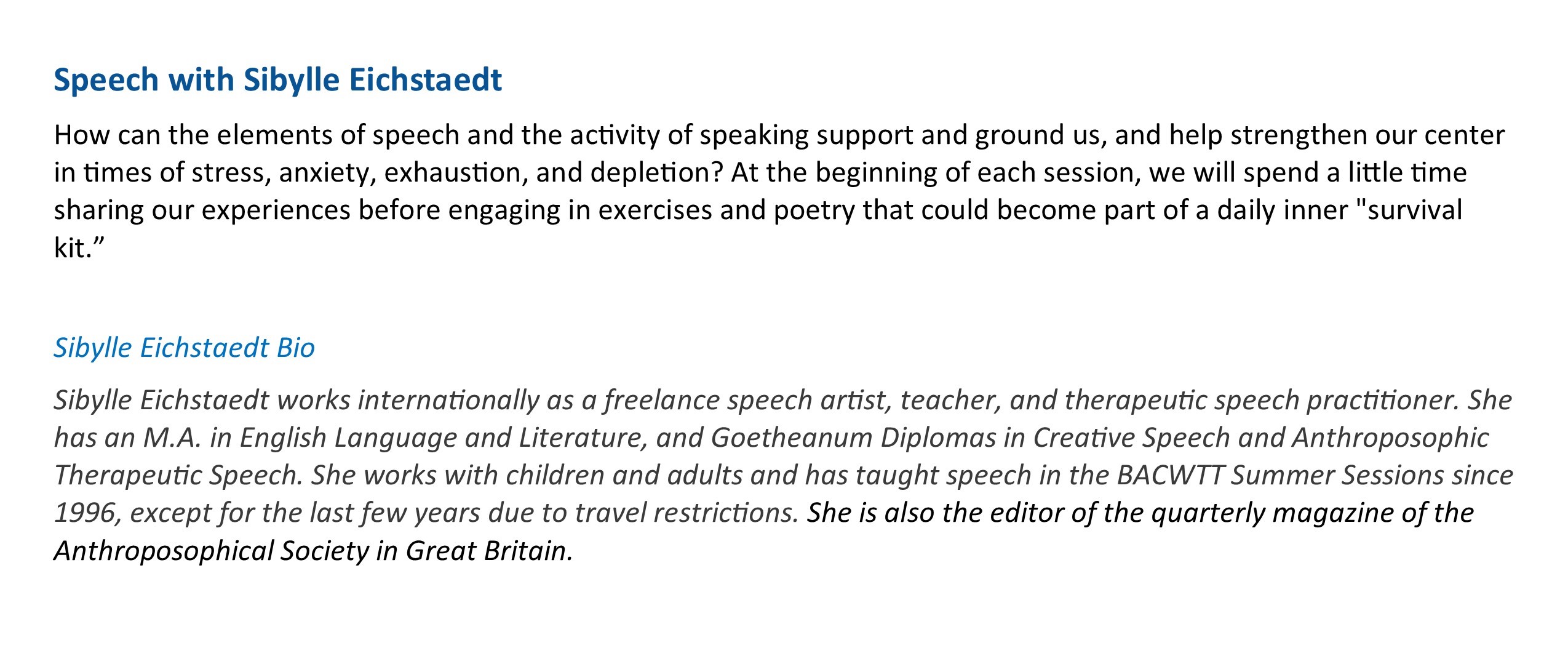
Task: Place cursor on the word 'exhaustion'
Action: pos(456,173)
